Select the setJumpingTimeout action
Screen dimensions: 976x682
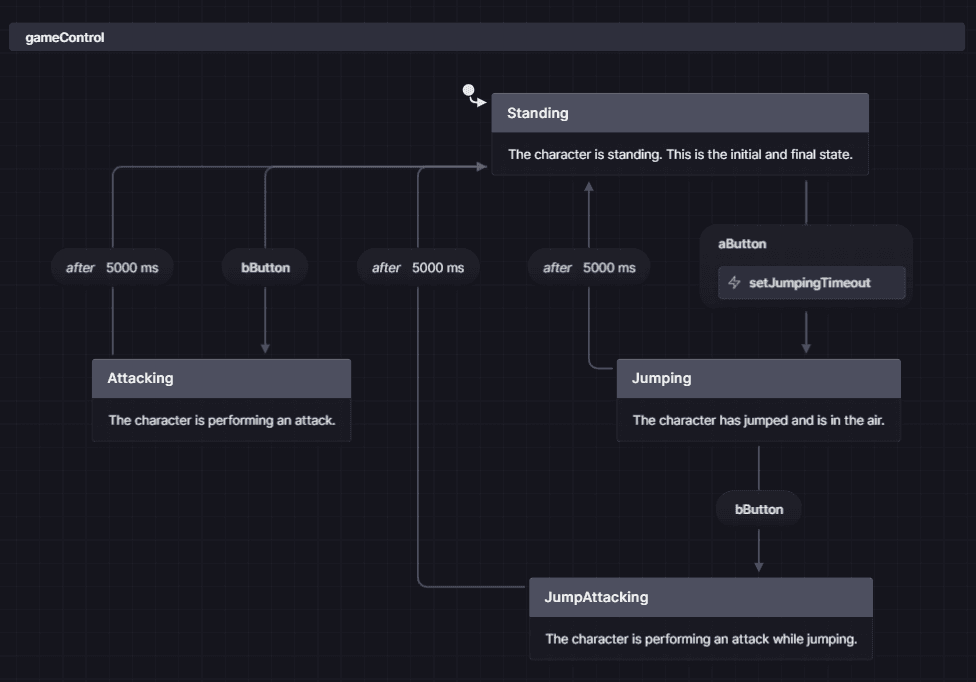[x=810, y=283]
